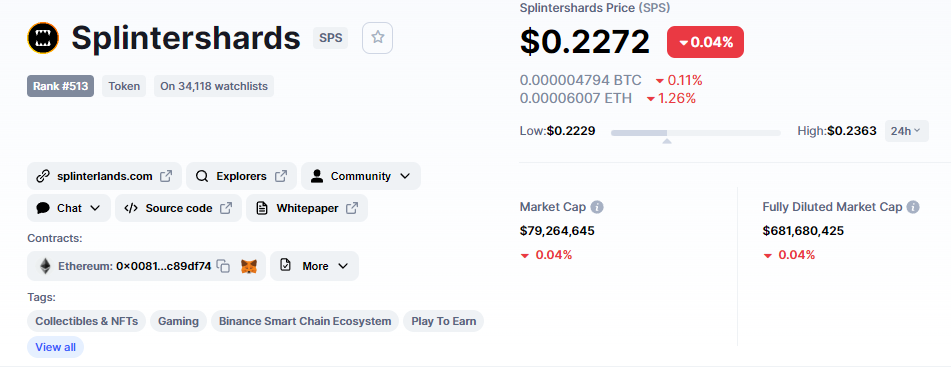This screenshot has width=951, height=369.
Task: Open the Explorers link
Action: (x=241, y=176)
